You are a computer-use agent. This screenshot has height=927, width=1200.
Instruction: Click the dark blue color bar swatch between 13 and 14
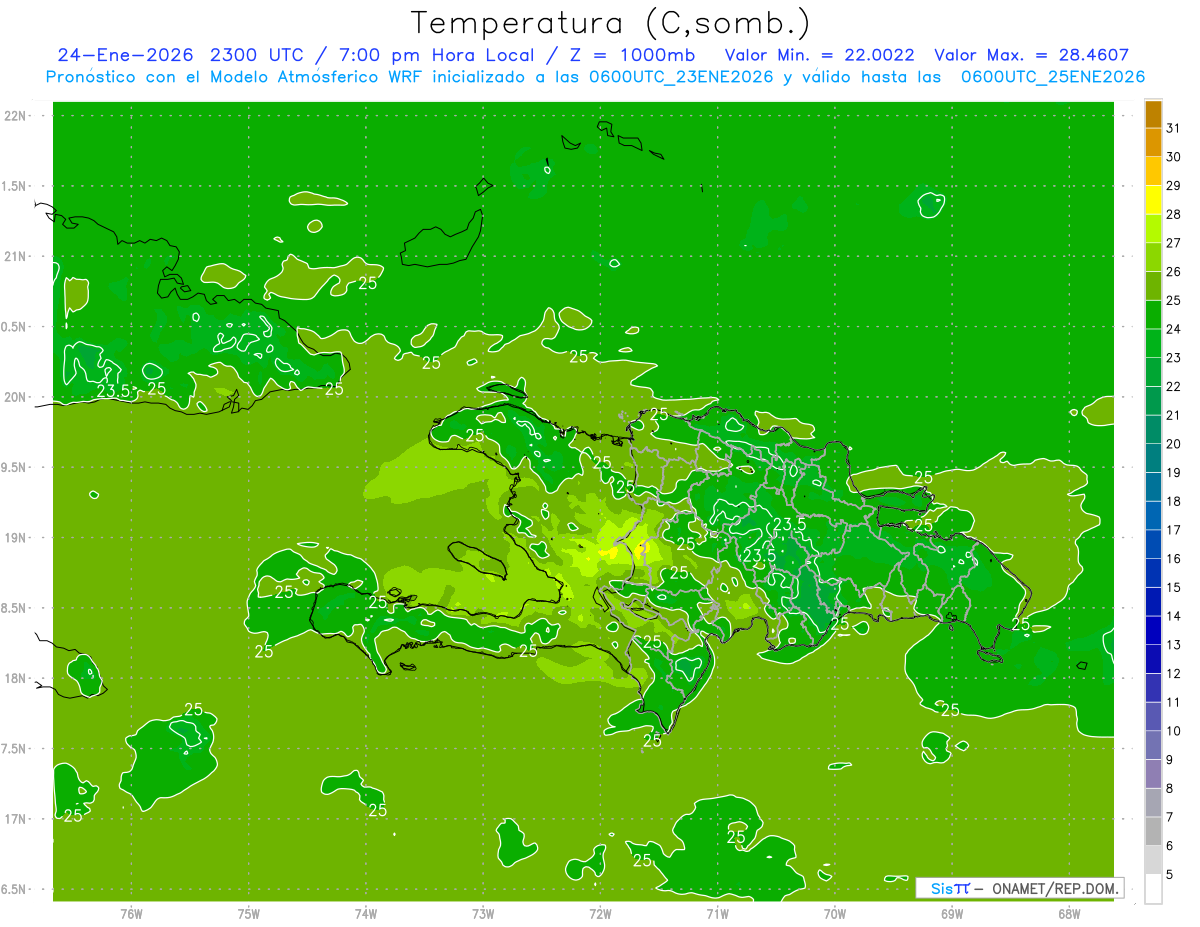[x=1153, y=630]
